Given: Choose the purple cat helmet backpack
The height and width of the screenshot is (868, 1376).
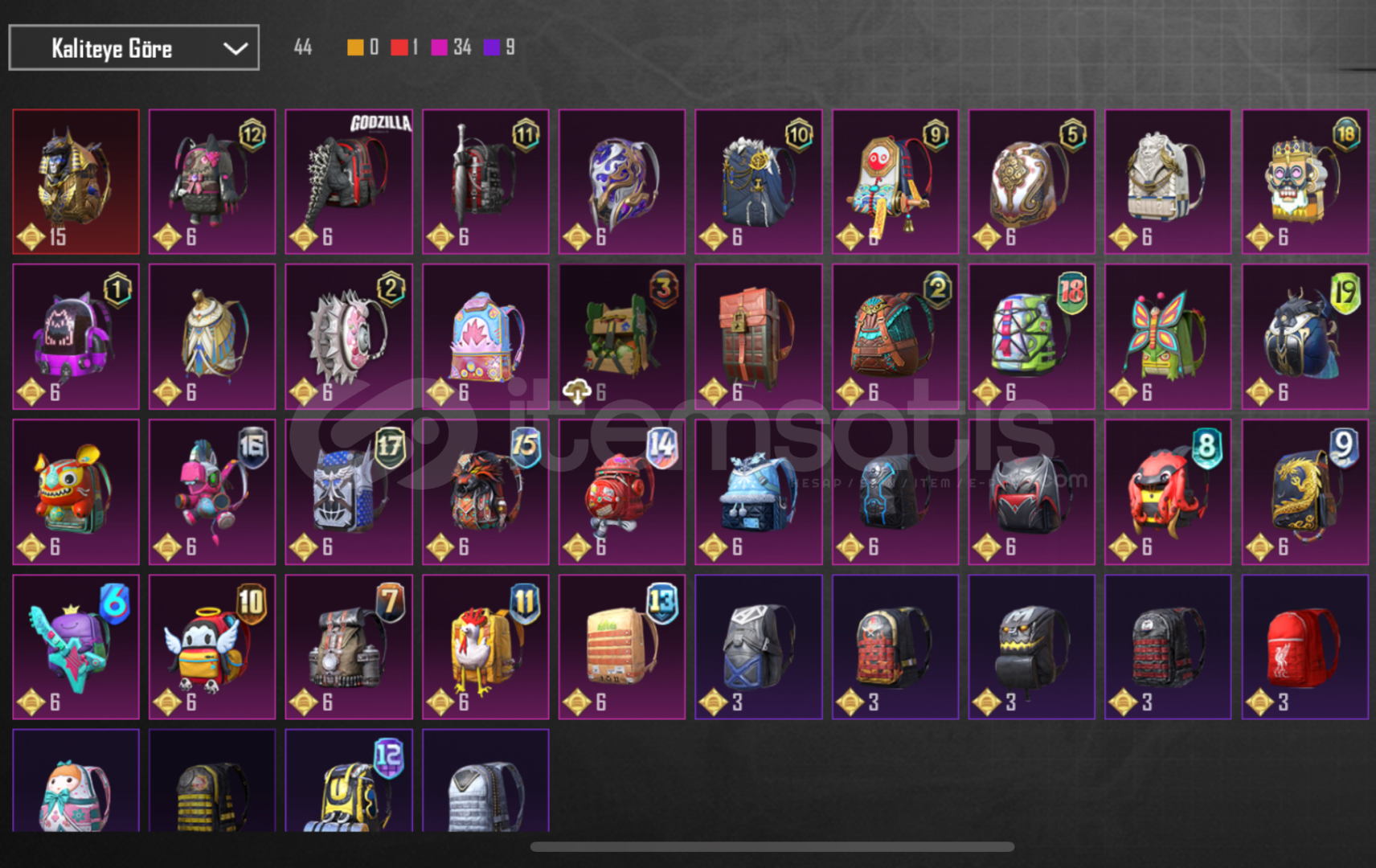Looking at the screenshot, I should pos(76,337).
